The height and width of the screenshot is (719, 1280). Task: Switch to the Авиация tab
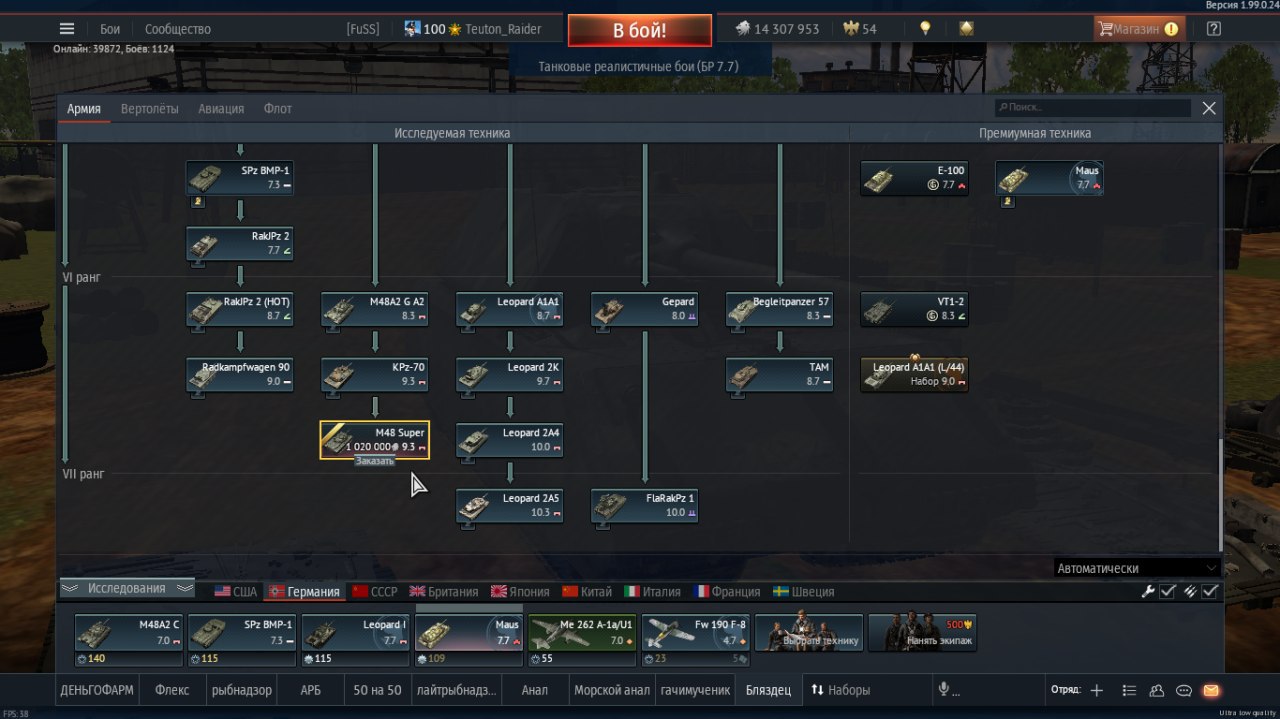tap(221, 108)
